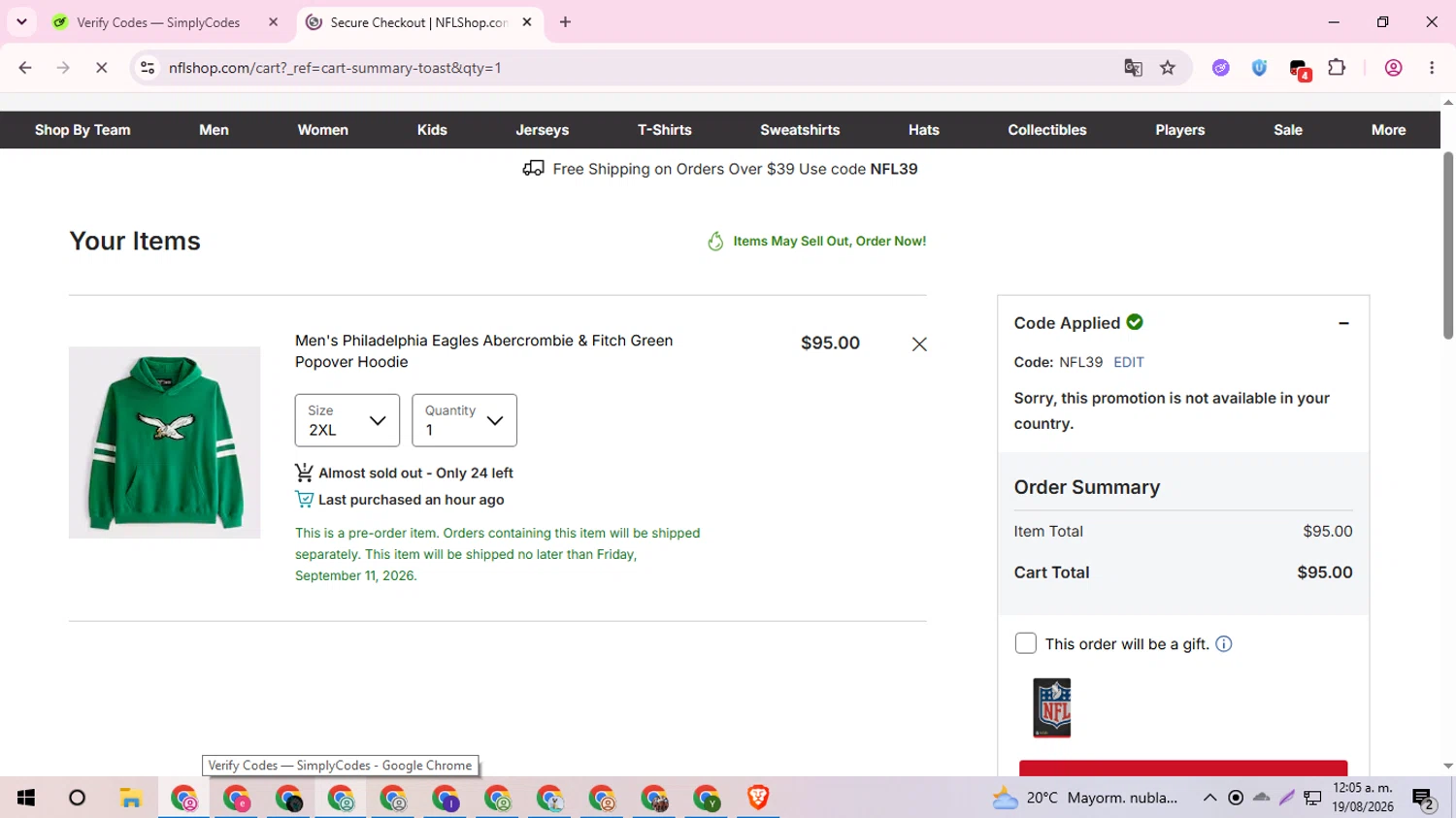The image size is (1456, 818).
Task: Open the Google Translate page icon
Action: [1133, 68]
